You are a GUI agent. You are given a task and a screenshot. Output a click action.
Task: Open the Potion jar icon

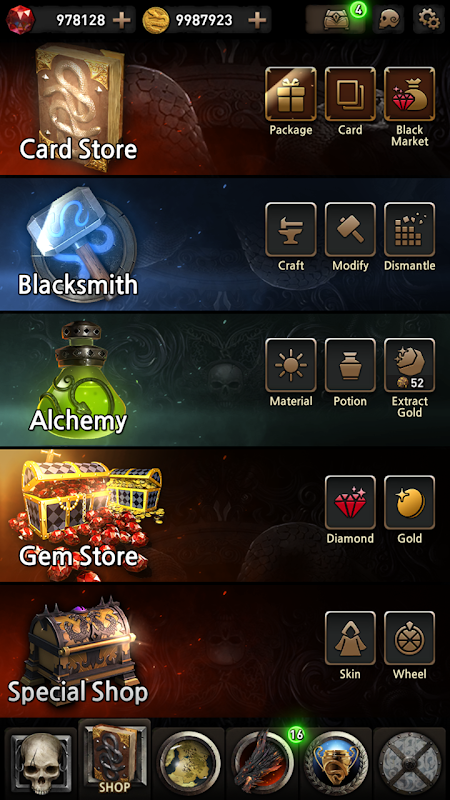tap(350, 365)
